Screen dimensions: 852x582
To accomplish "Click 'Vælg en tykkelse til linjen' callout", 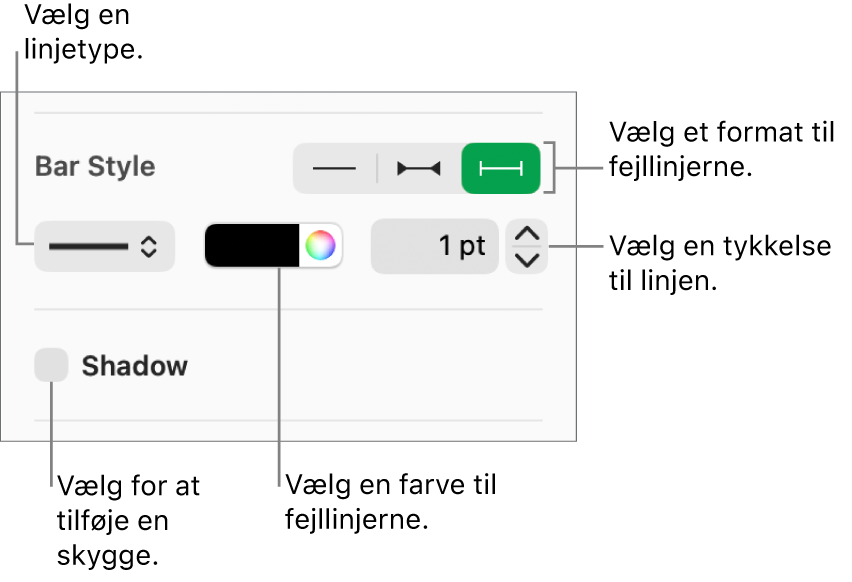I will point(720,264).
